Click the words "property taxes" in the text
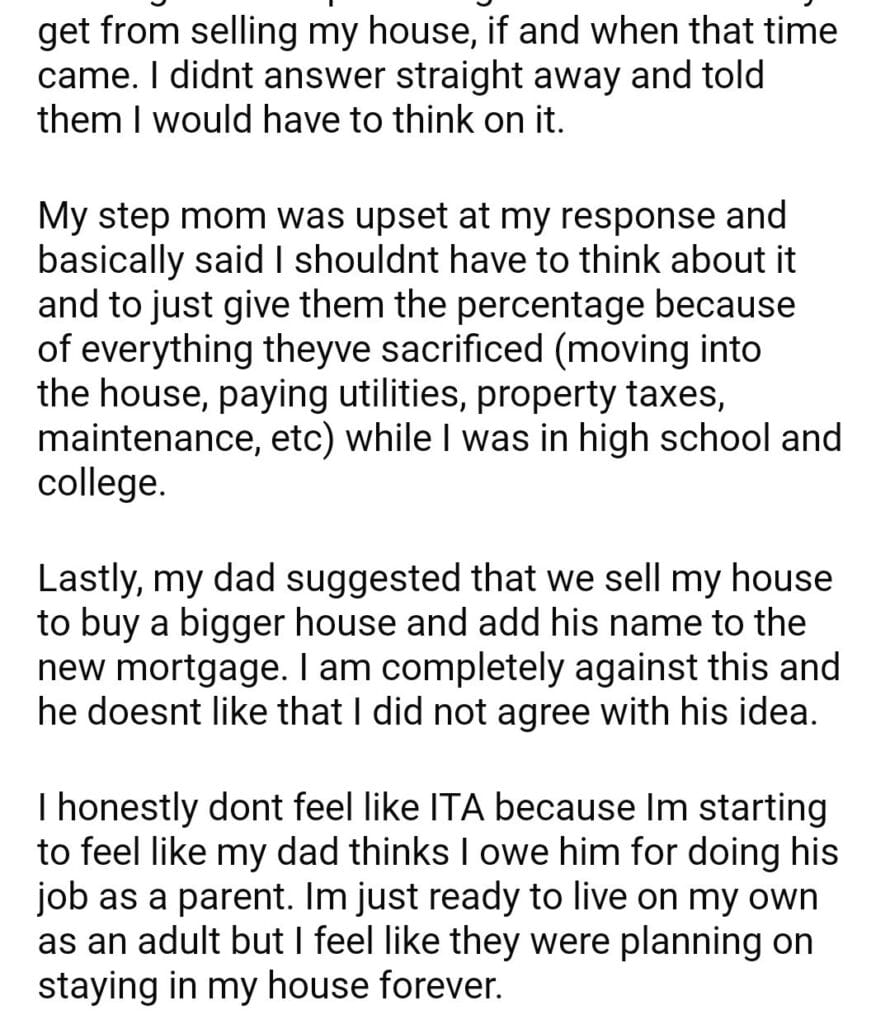 [598, 394]
